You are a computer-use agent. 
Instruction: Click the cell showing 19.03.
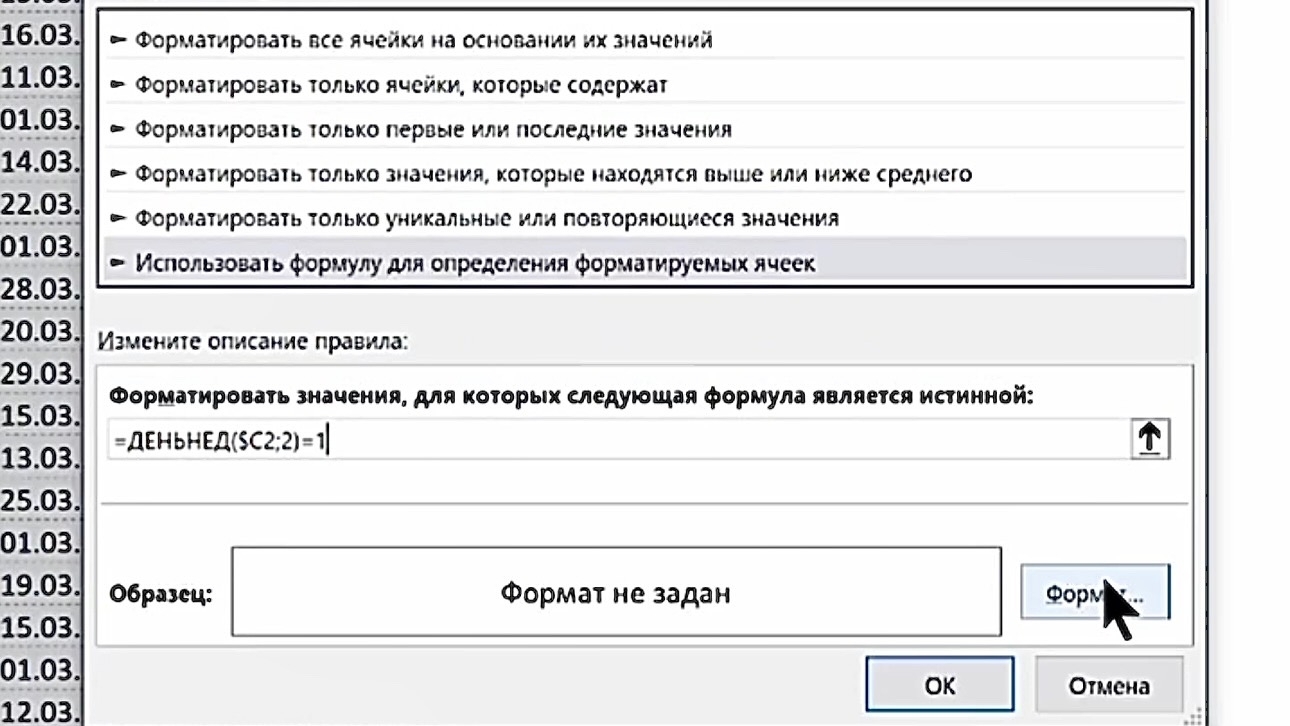click(x=40, y=585)
